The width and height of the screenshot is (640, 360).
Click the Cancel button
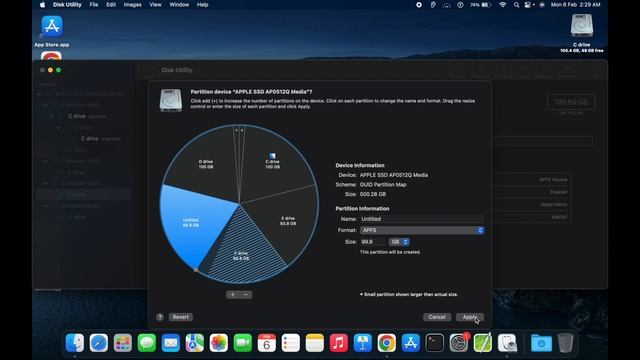pyautogui.click(x=437, y=317)
